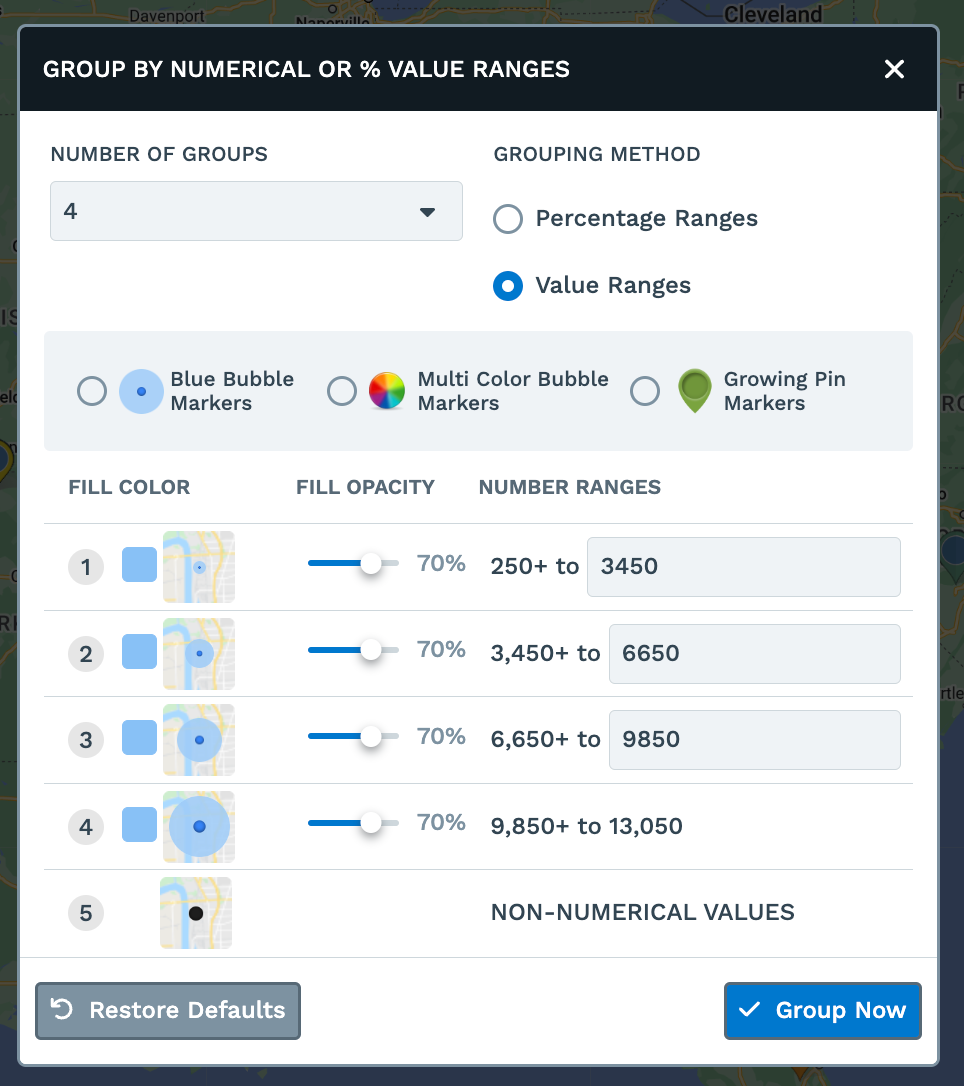Screen dimensions: 964x1086
Task: Click the group number 1 badge
Action: (x=86, y=567)
